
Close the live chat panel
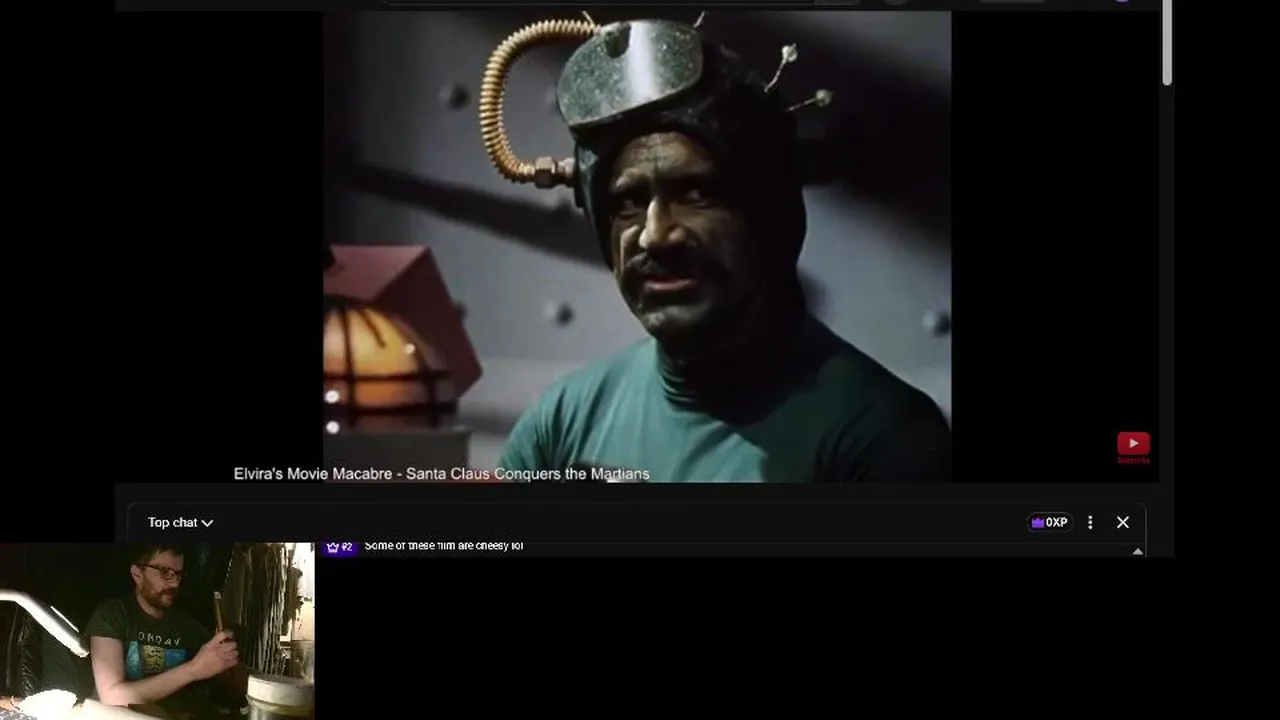pyautogui.click(x=1123, y=522)
